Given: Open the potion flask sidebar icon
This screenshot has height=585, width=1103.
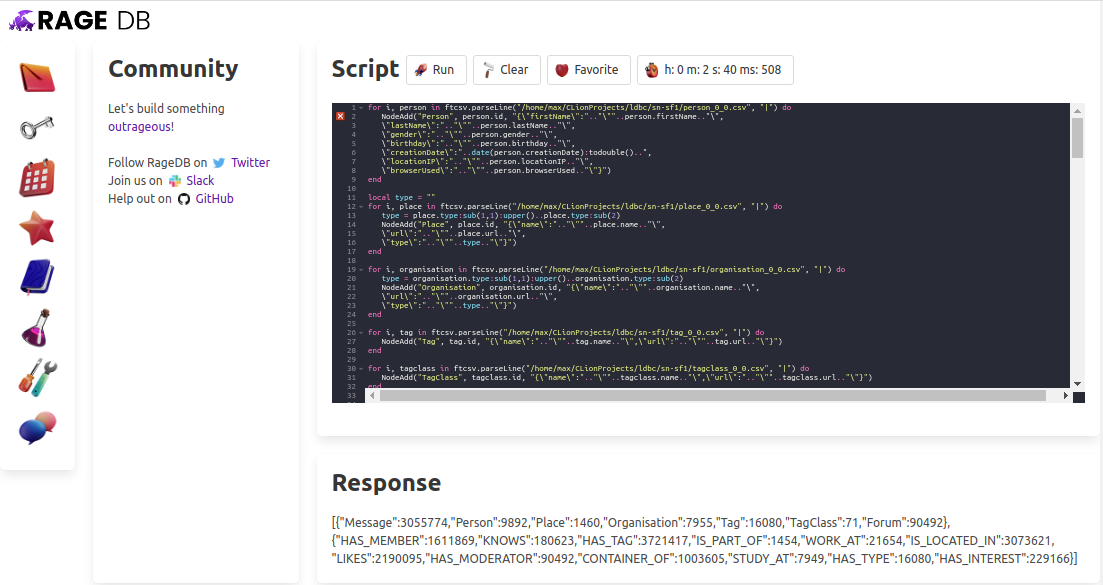Looking at the screenshot, I should (x=37, y=328).
